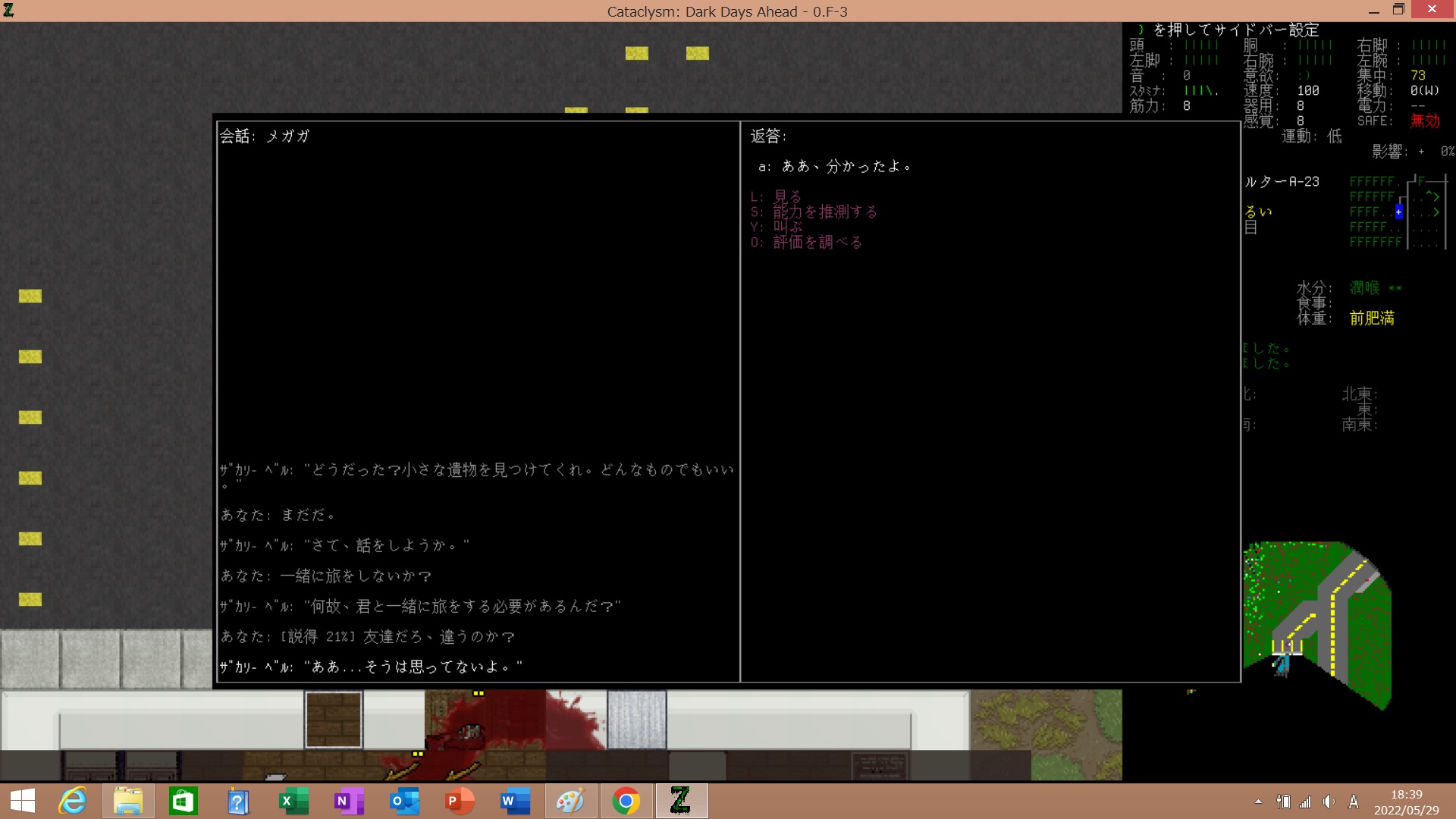Open Google Chrome from taskbar
The image size is (1456, 819).
pos(626,801)
